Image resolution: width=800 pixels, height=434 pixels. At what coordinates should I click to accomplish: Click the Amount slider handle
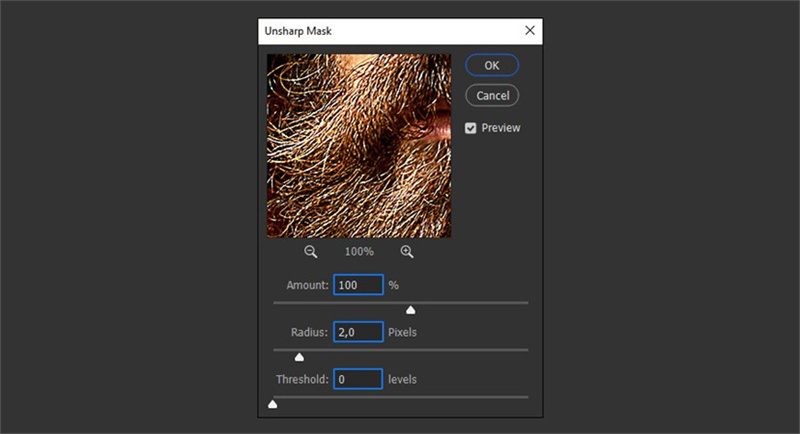(x=410, y=310)
